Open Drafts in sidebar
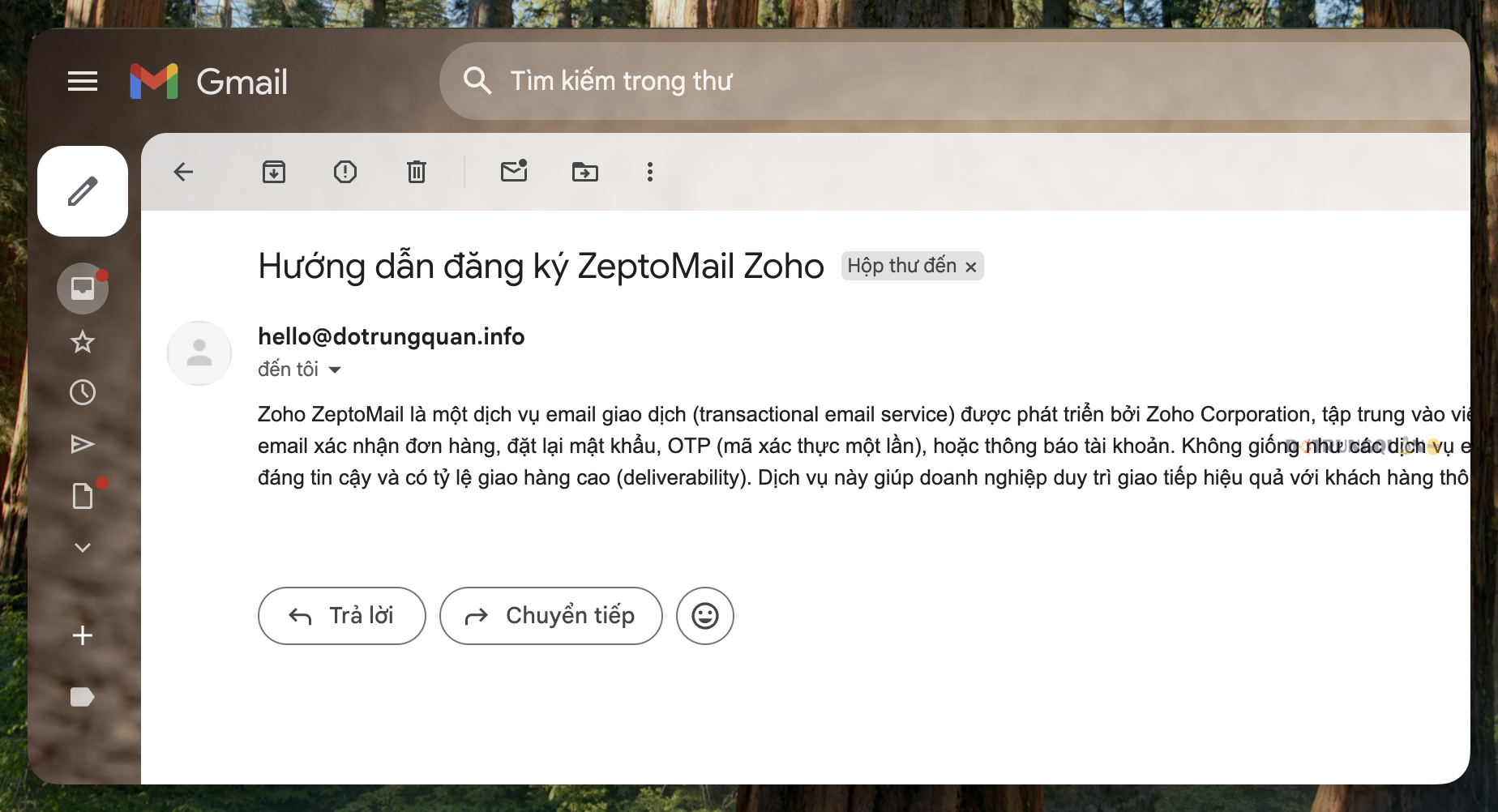Image resolution: width=1498 pixels, height=812 pixels. coord(83,496)
